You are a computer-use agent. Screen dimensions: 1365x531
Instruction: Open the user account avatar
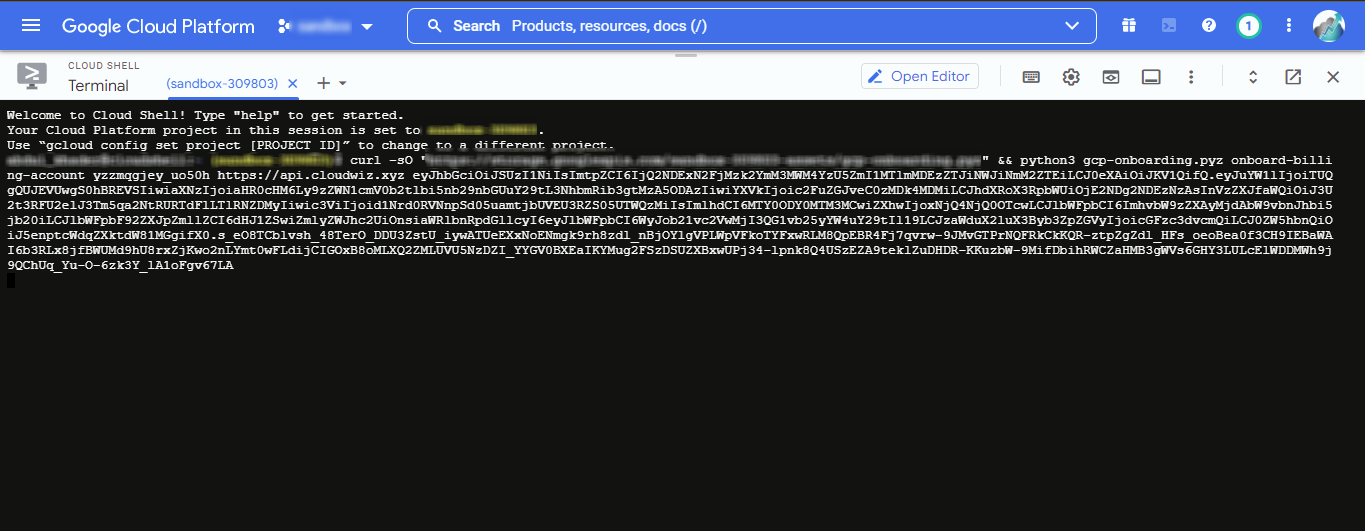click(1329, 26)
